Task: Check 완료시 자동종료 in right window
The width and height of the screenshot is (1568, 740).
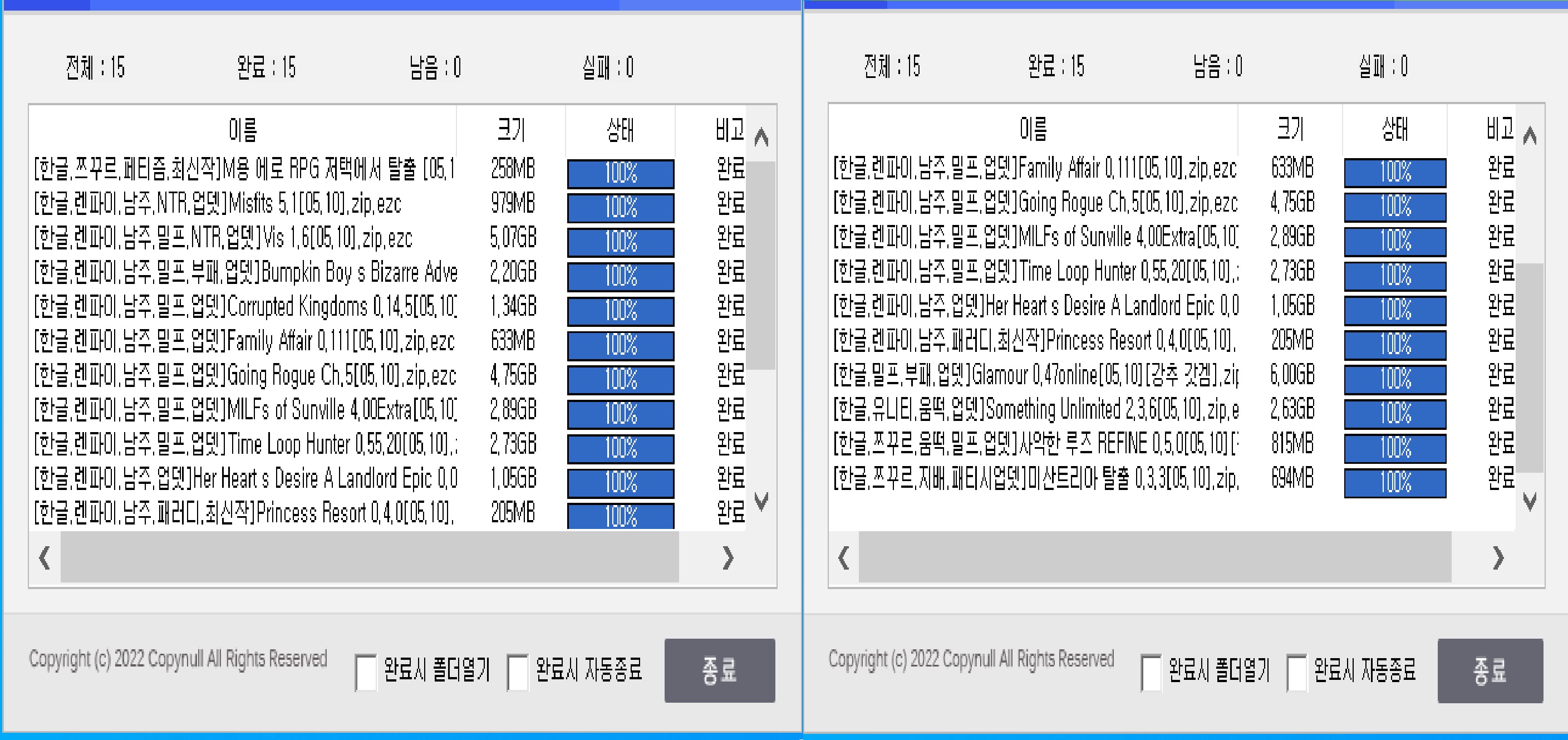Action: 1296,673
